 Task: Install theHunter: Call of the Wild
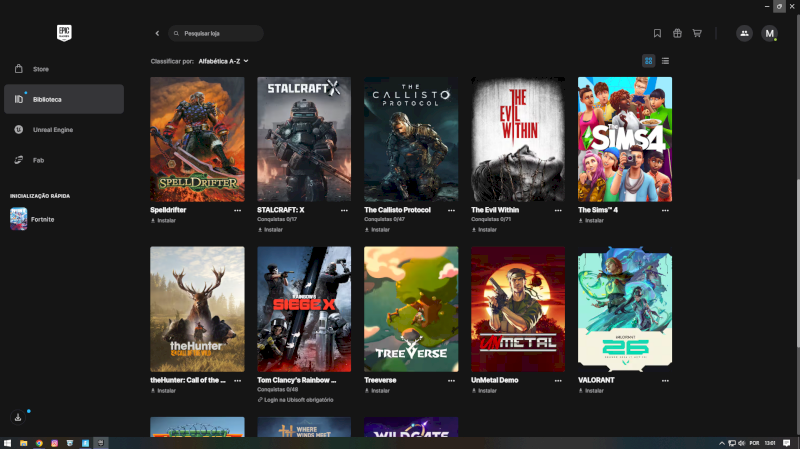163,391
